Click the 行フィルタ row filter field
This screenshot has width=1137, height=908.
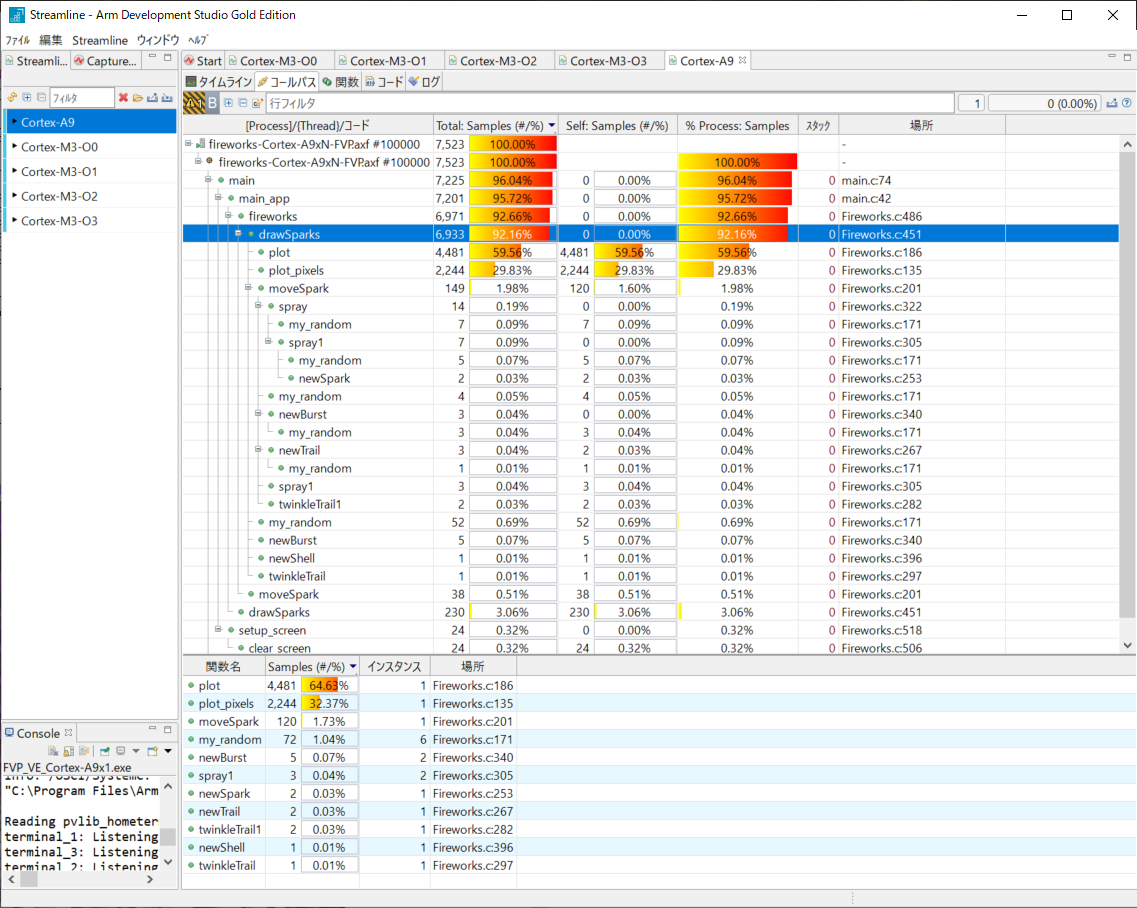610,103
